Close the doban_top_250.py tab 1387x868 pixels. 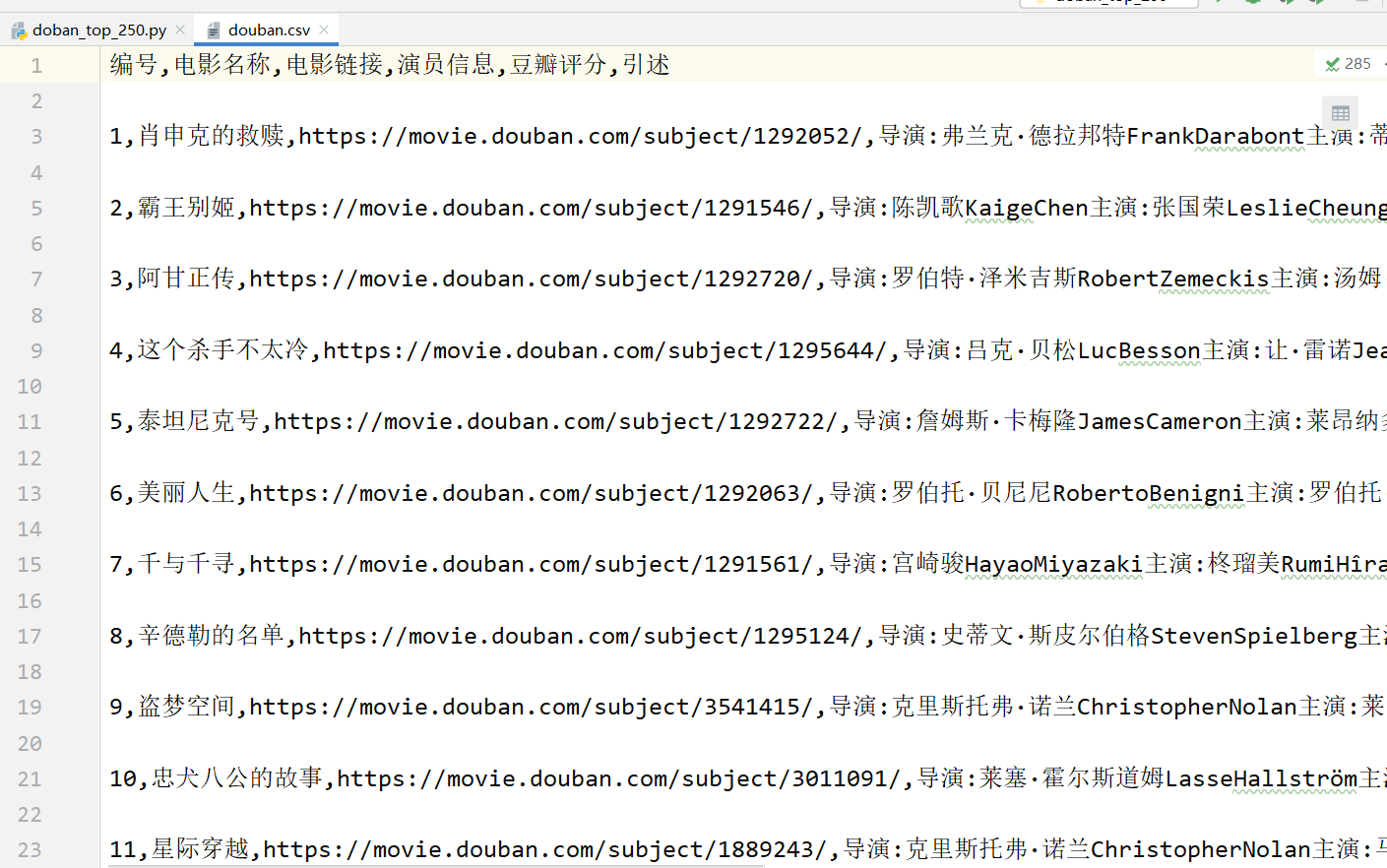click(x=180, y=30)
